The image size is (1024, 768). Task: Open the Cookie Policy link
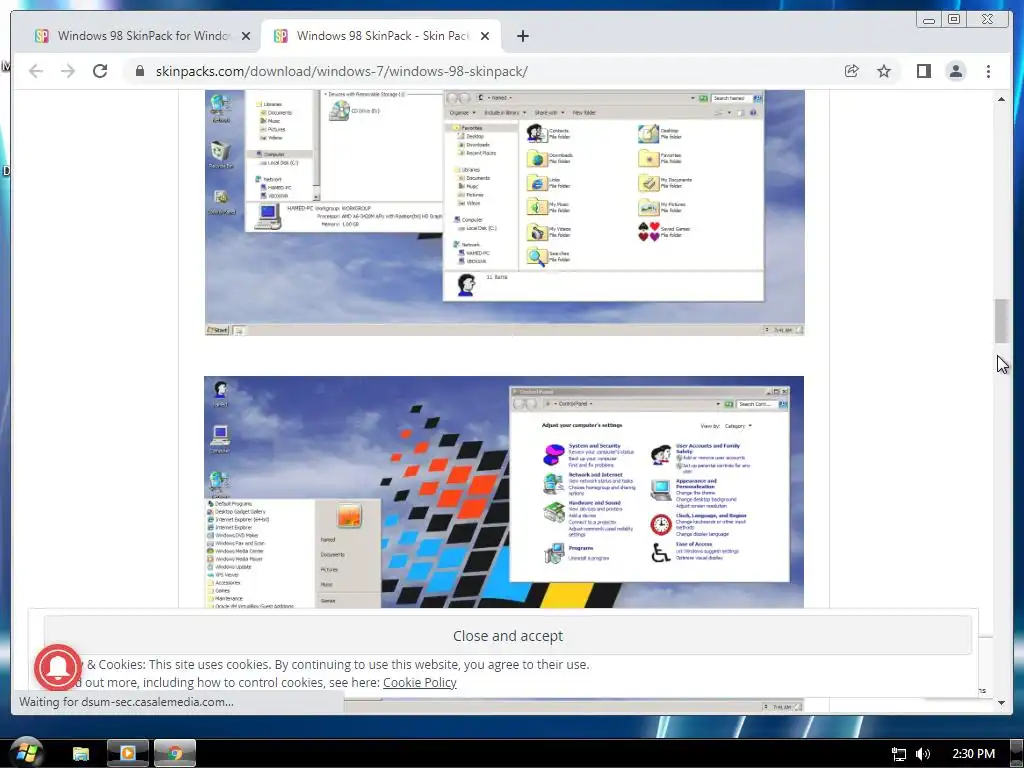click(419, 682)
